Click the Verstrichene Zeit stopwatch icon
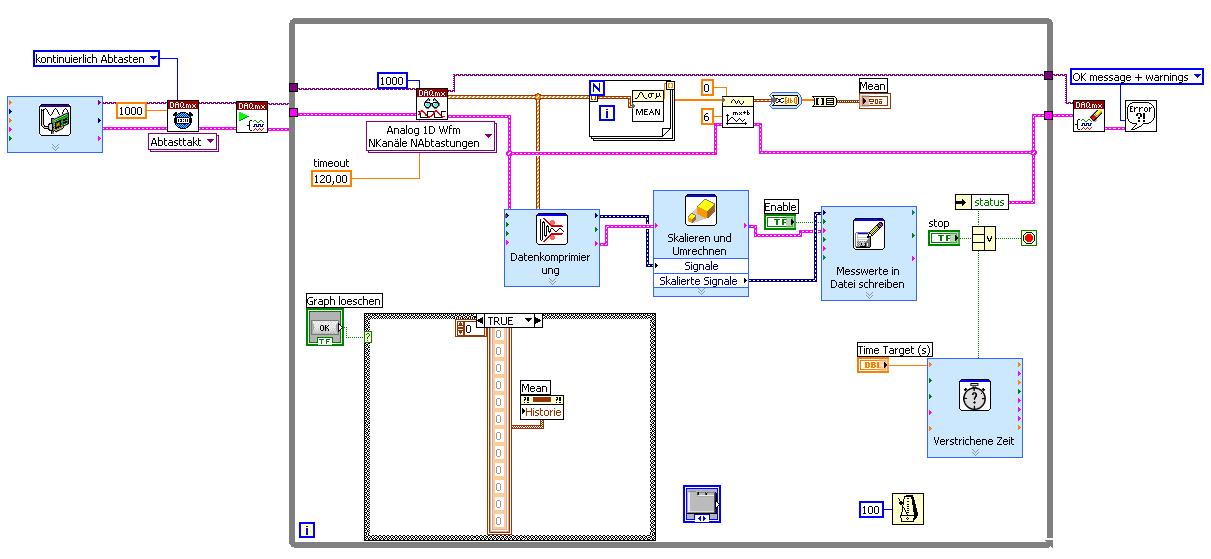1211x559 pixels. 974,396
